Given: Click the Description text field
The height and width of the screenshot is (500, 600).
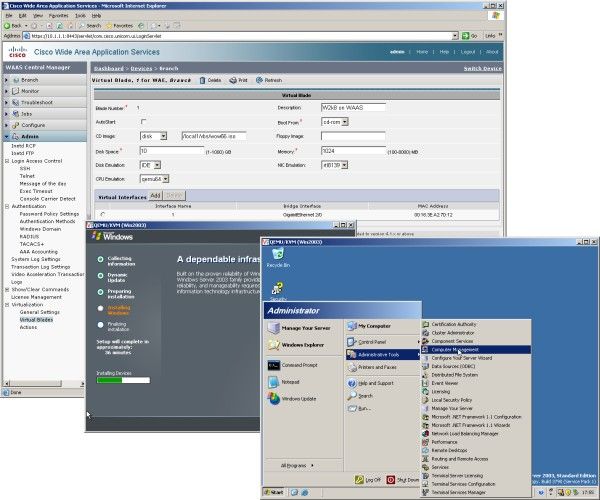Looking at the screenshot, I should (x=353, y=108).
